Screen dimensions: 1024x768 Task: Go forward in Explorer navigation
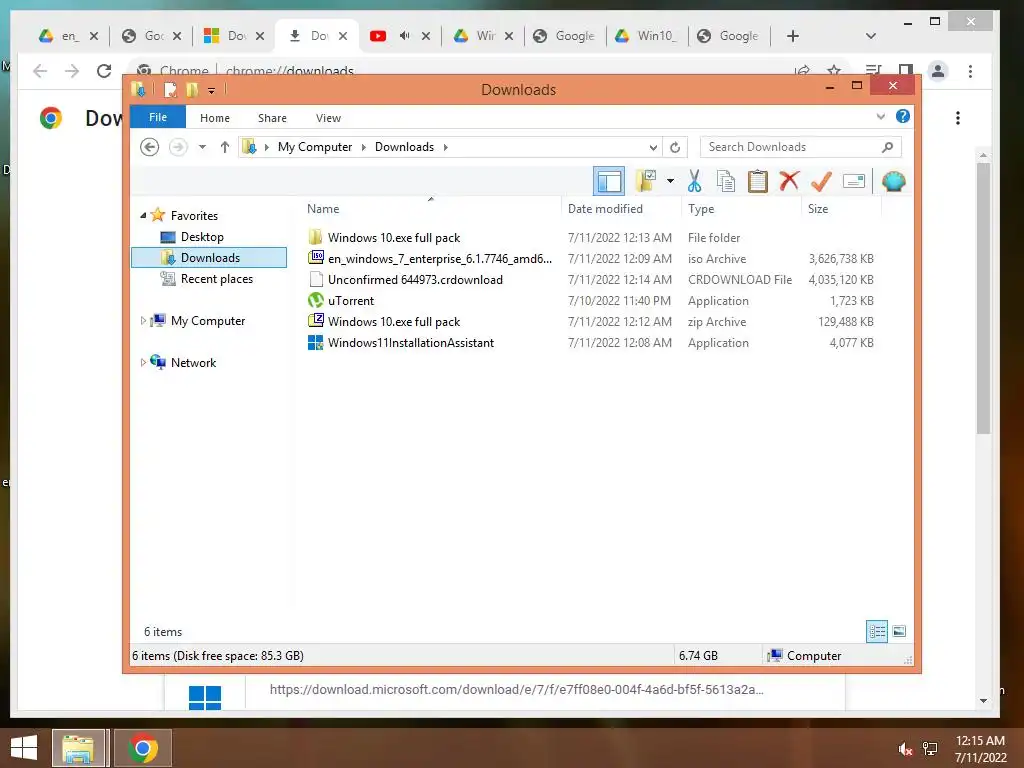[178, 147]
